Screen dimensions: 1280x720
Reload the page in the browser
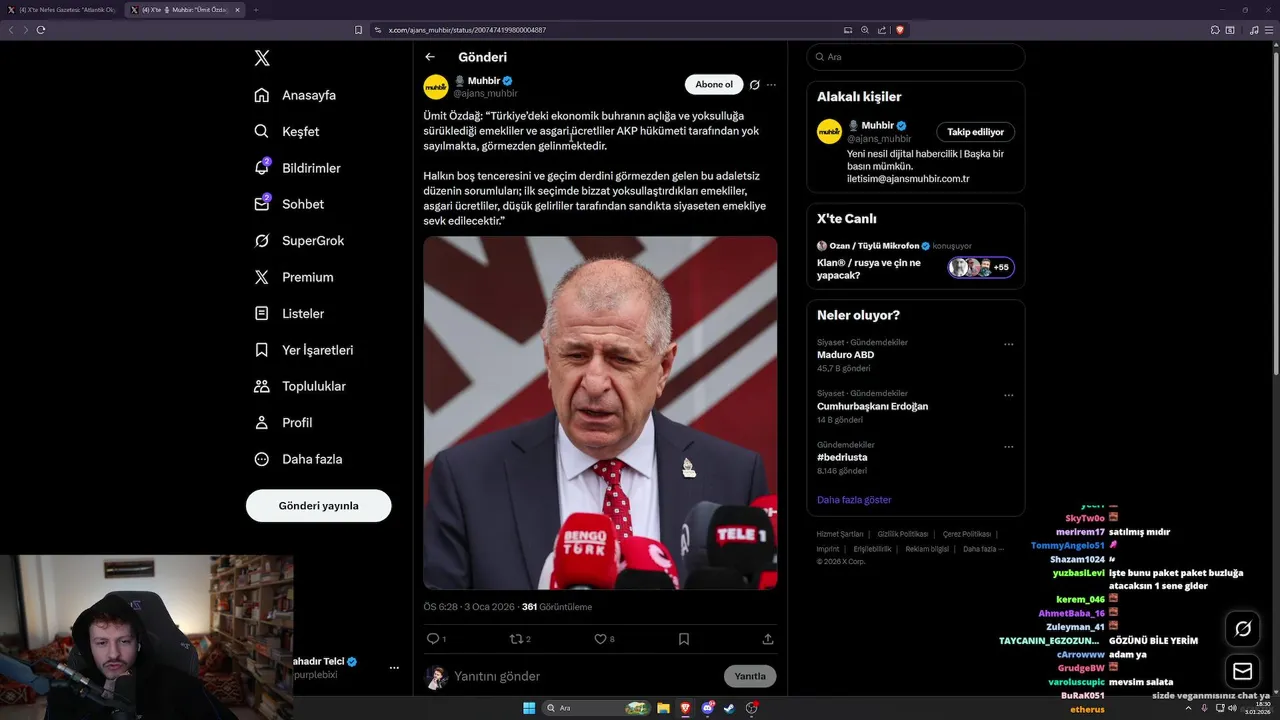tap(41, 30)
